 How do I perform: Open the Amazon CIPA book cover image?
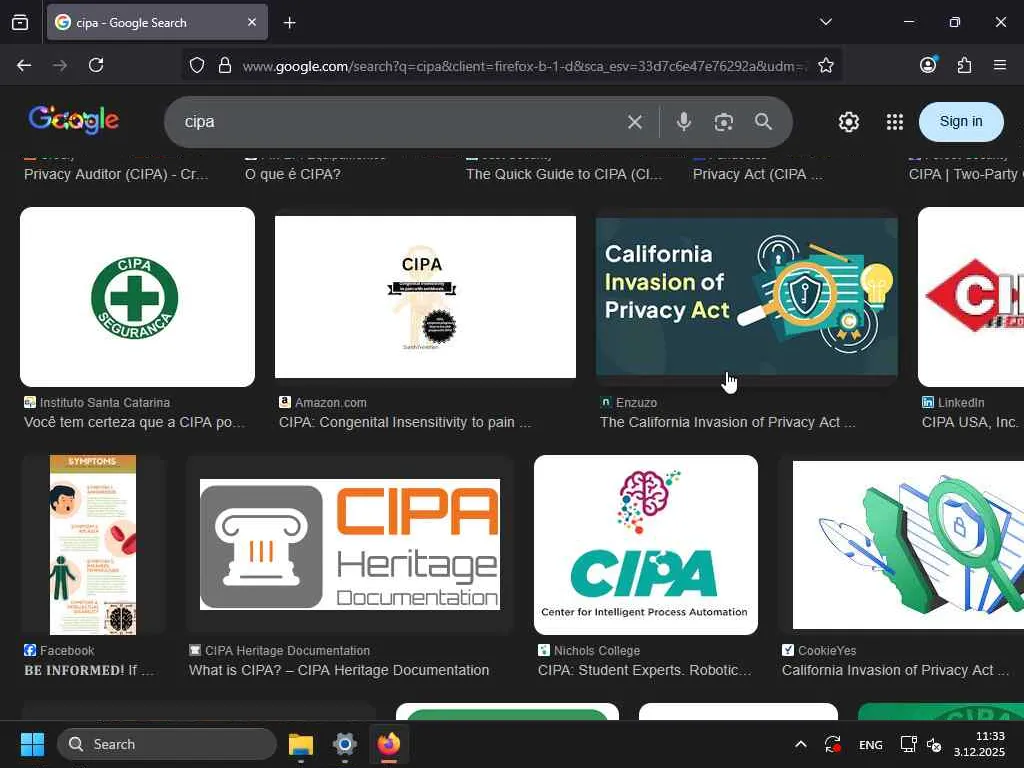tap(425, 297)
